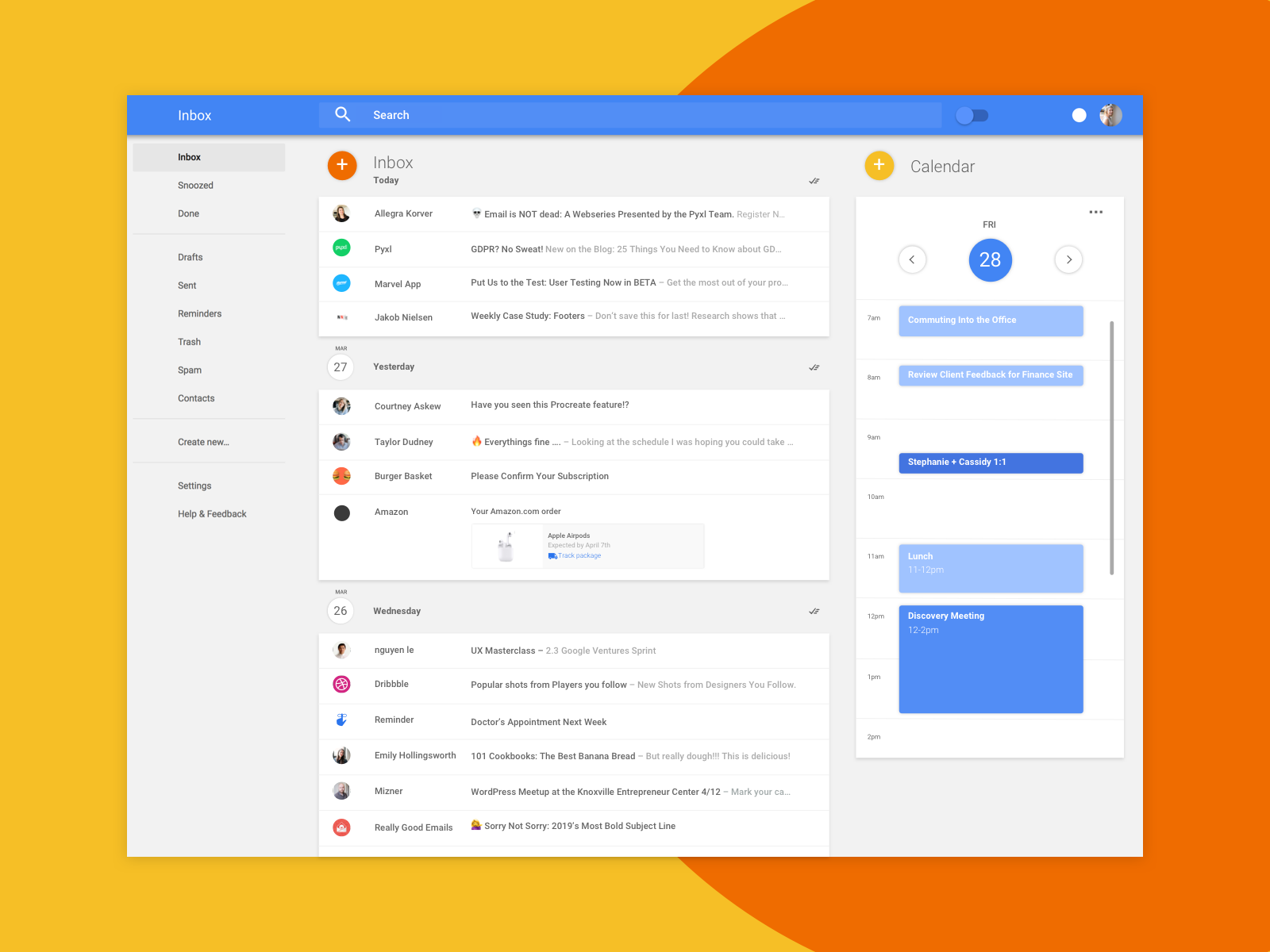Switch to the Snoozed folder
This screenshot has width=1270, height=952.
point(195,185)
